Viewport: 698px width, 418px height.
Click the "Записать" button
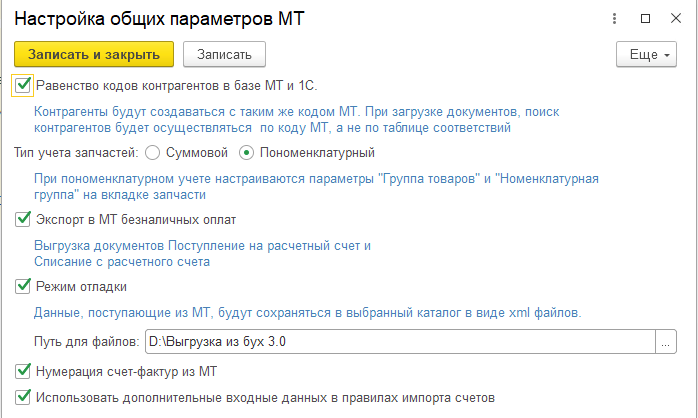(x=224, y=54)
